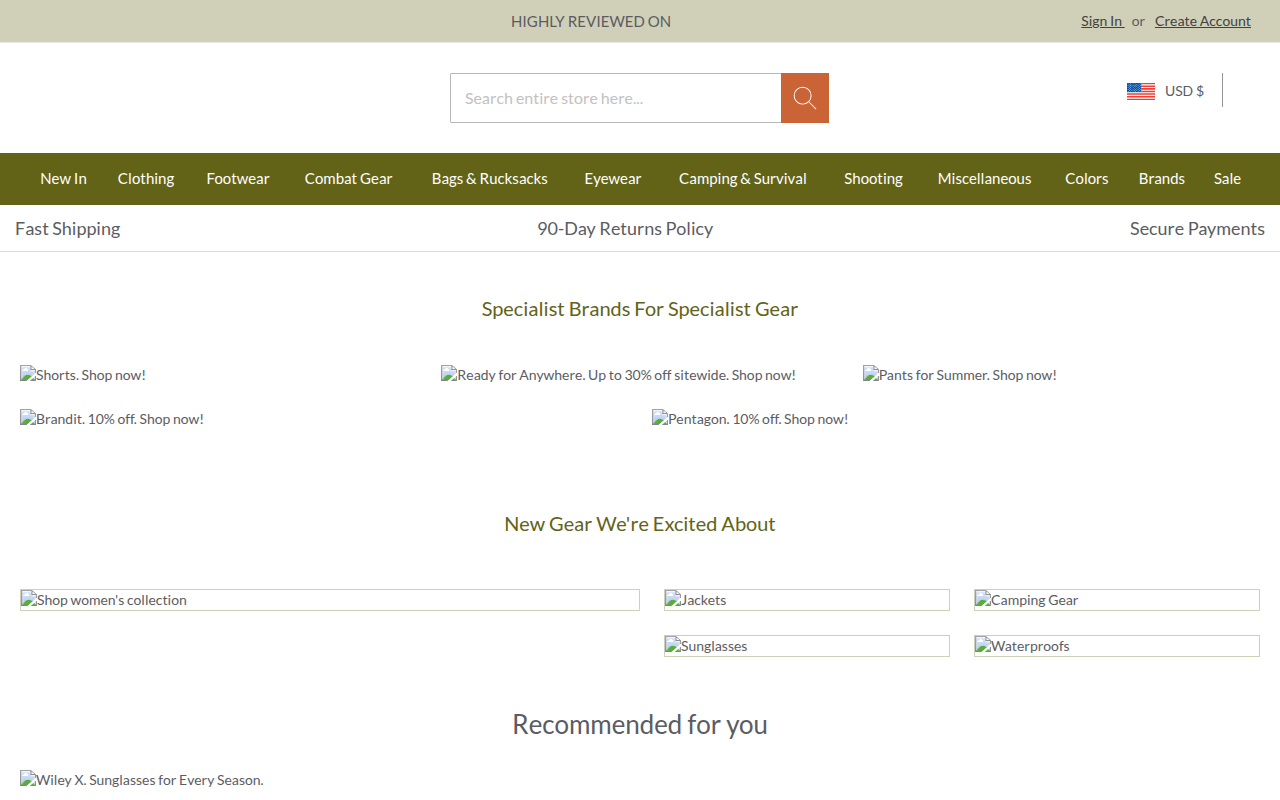Choose Shooting from the navigation bar
1280x800 pixels.
(873, 179)
